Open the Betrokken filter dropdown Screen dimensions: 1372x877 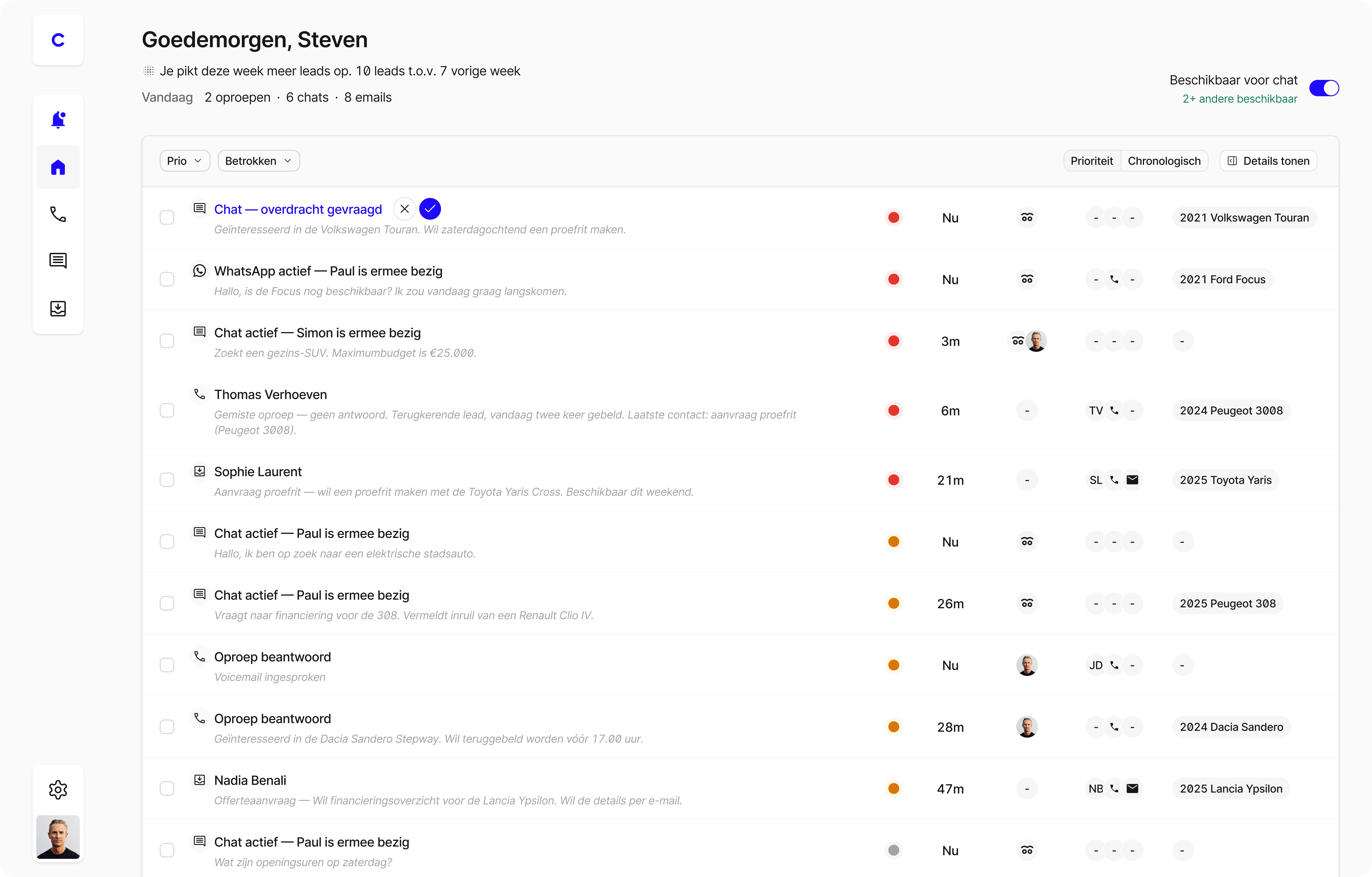[x=259, y=161]
